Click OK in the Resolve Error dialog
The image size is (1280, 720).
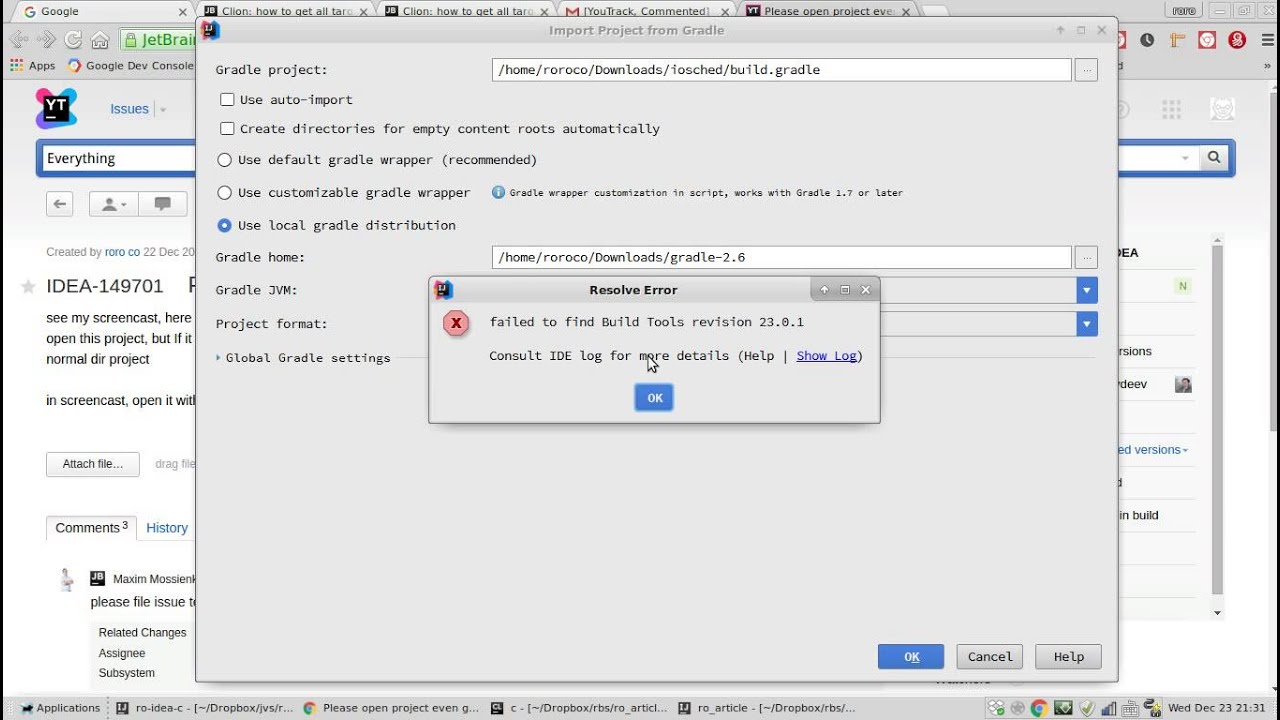[654, 398]
